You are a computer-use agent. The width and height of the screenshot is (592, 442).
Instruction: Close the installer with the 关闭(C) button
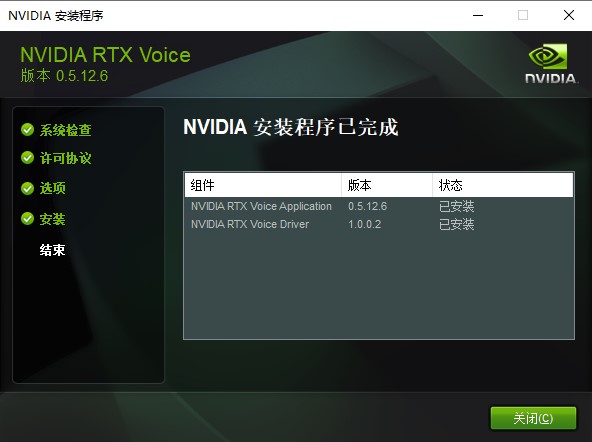click(x=533, y=418)
